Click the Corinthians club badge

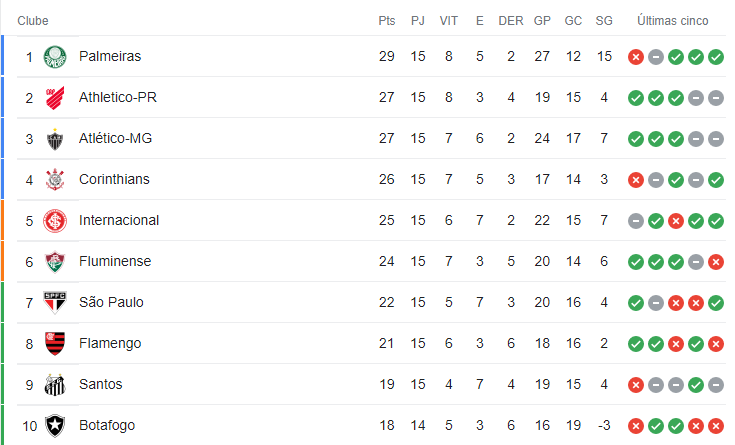[x=55, y=180]
